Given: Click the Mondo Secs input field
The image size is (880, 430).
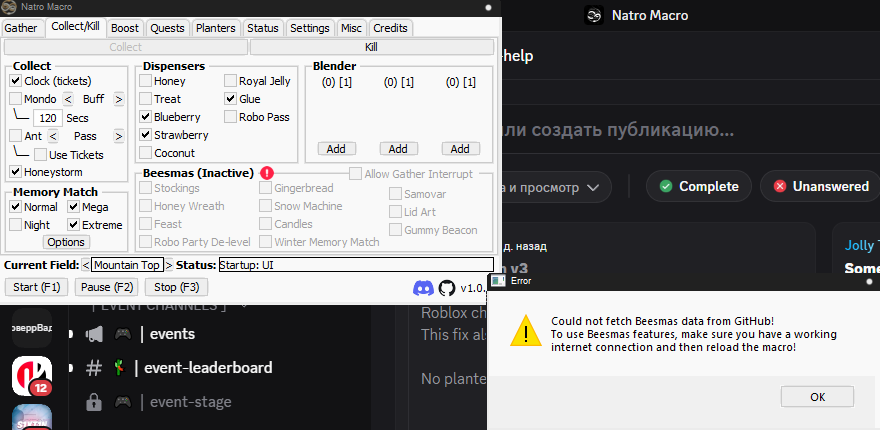Looking at the screenshot, I should [x=48, y=118].
